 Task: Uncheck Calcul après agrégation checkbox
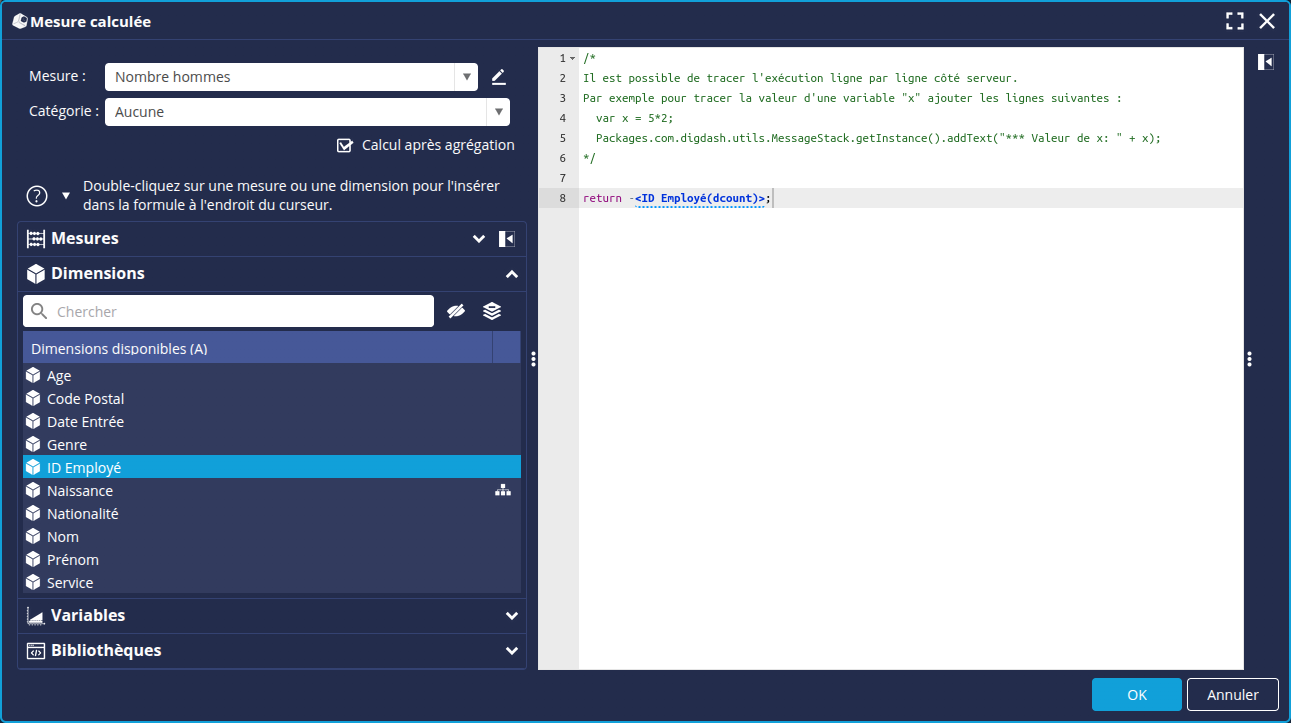point(345,145)
